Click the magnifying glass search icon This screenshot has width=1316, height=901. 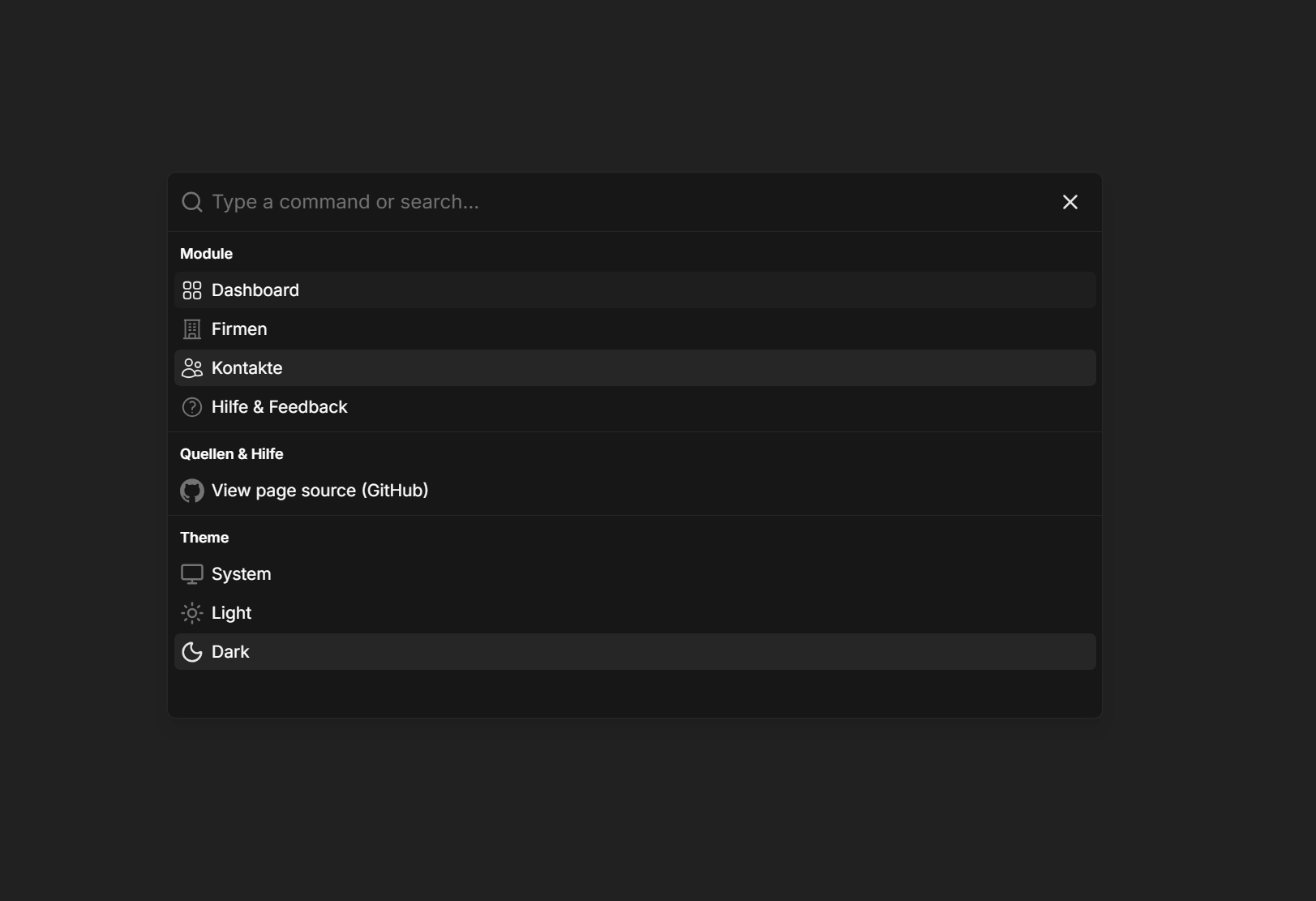point(191,201)
